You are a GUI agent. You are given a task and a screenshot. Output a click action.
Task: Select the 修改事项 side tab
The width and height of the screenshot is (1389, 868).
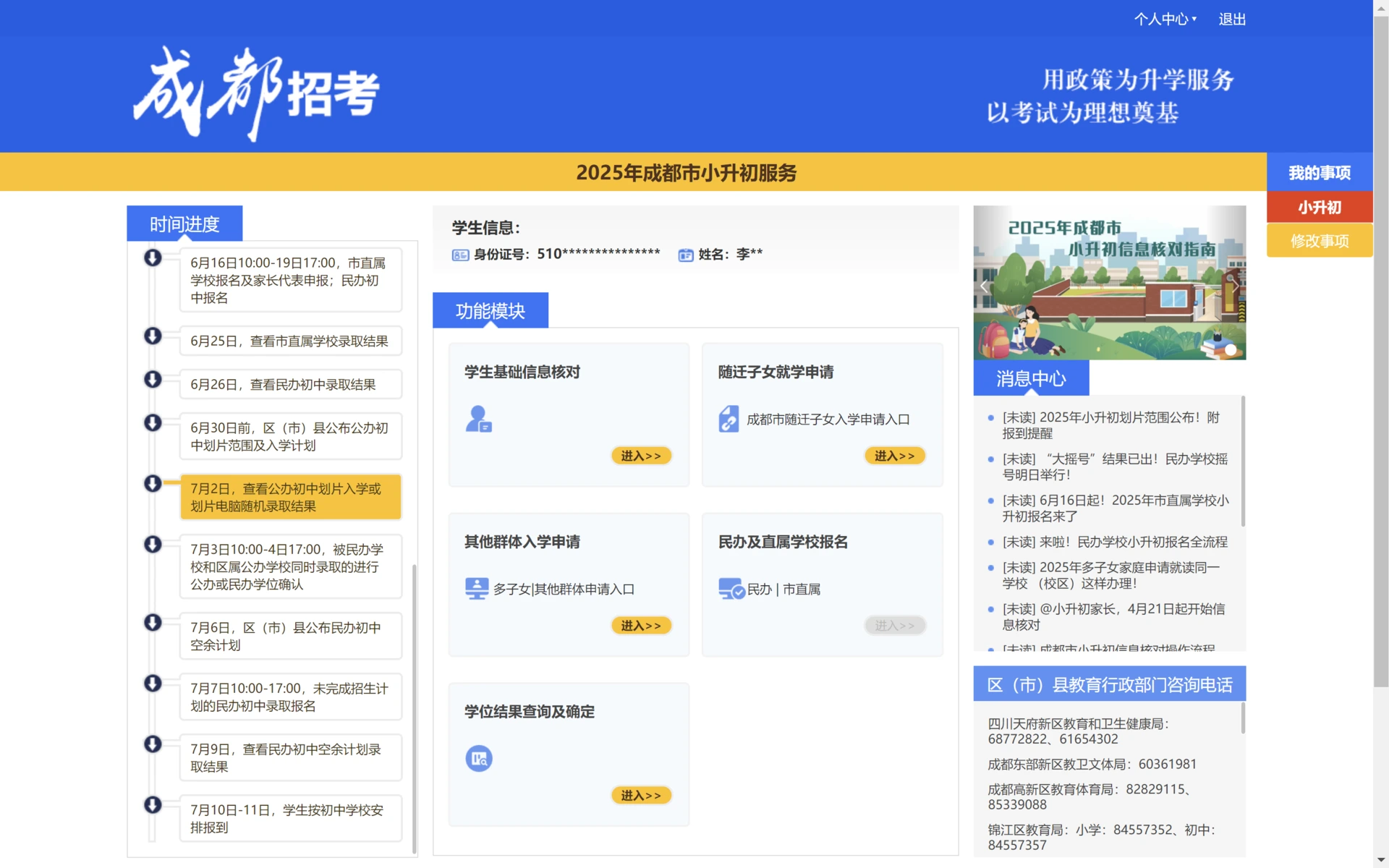coord(1319,241)
